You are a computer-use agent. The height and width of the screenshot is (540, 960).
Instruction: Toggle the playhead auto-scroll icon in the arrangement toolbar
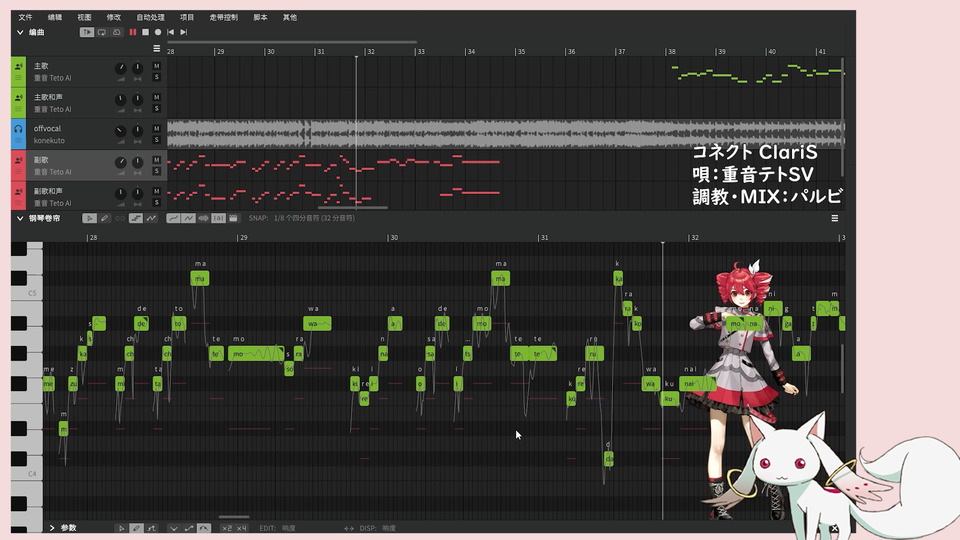(87, 32)
